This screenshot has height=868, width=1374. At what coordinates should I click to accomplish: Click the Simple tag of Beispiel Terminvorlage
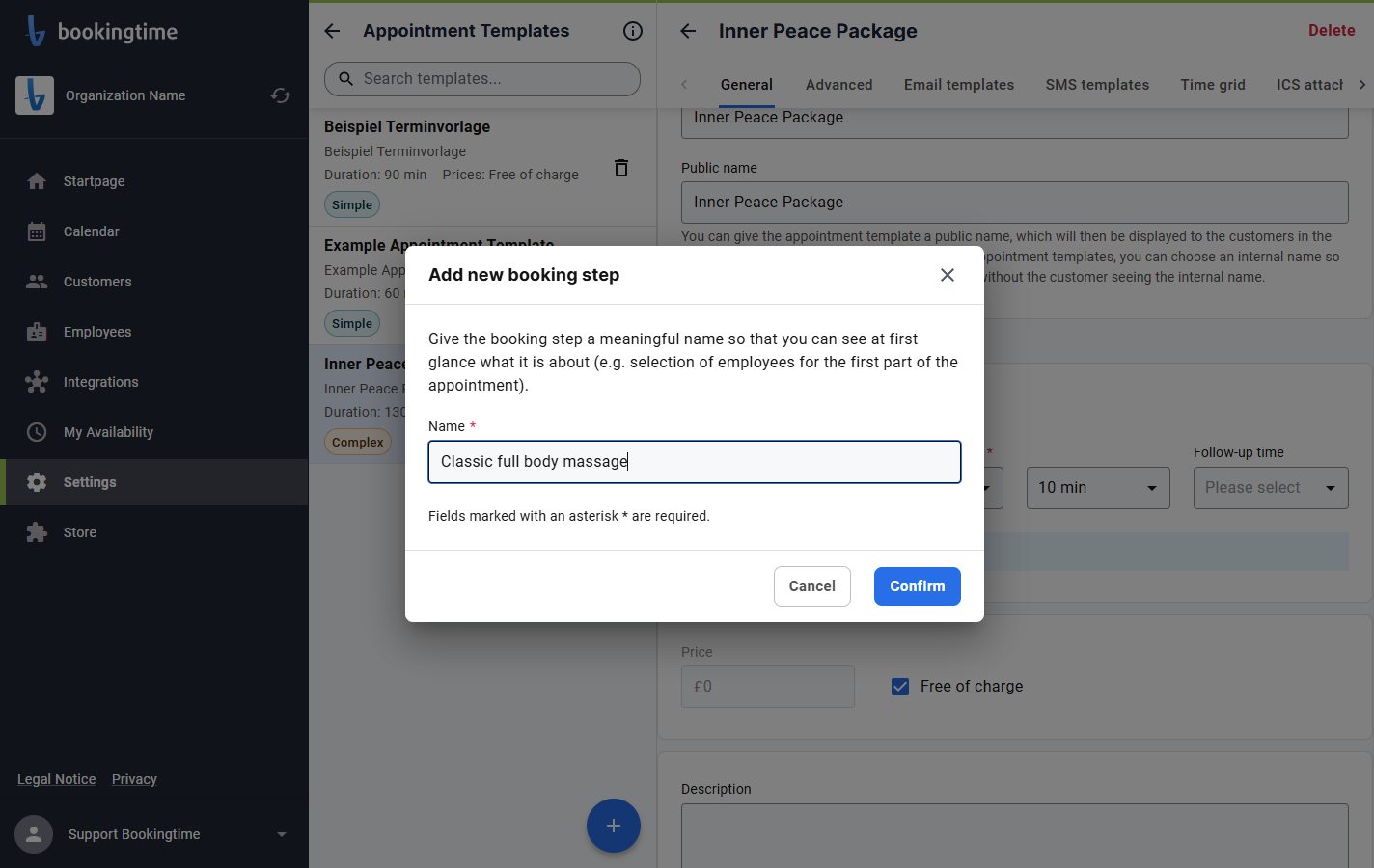[352, 204]
